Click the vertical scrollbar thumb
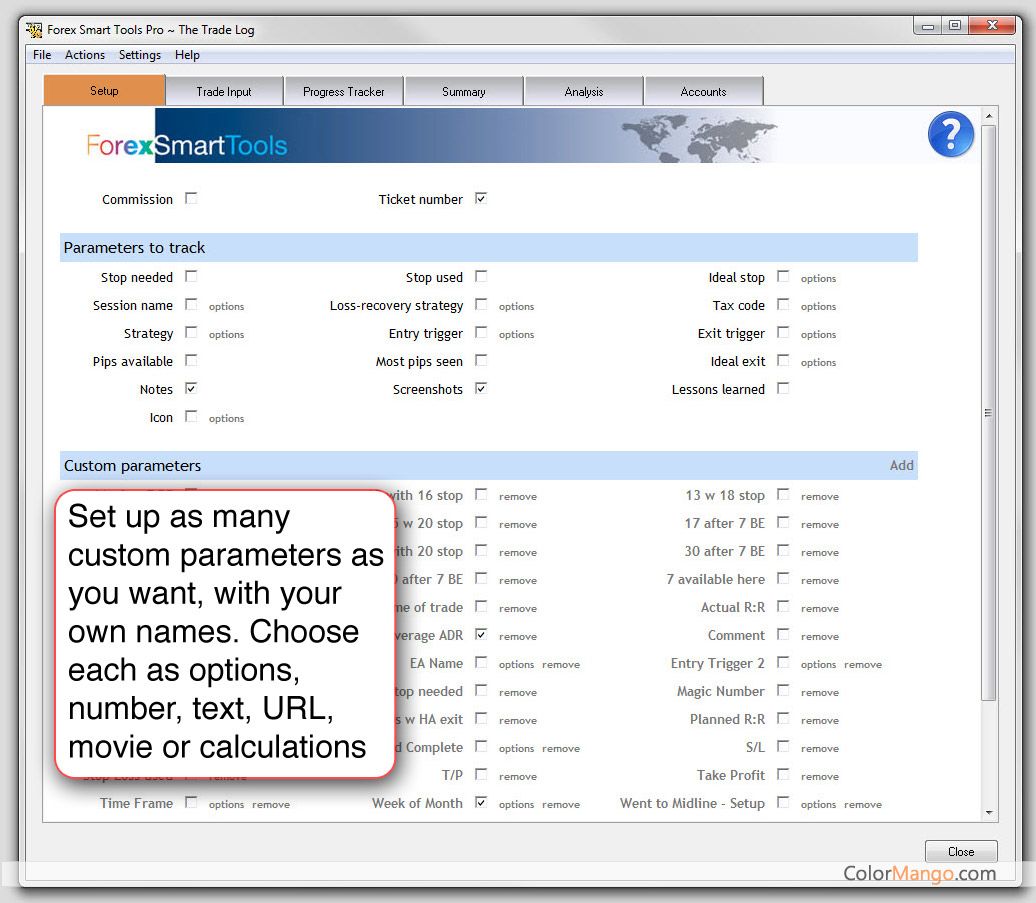Image resolution: width=1036 pixels, height=903 pixels. pyautogui.click(x=988, y=413)
